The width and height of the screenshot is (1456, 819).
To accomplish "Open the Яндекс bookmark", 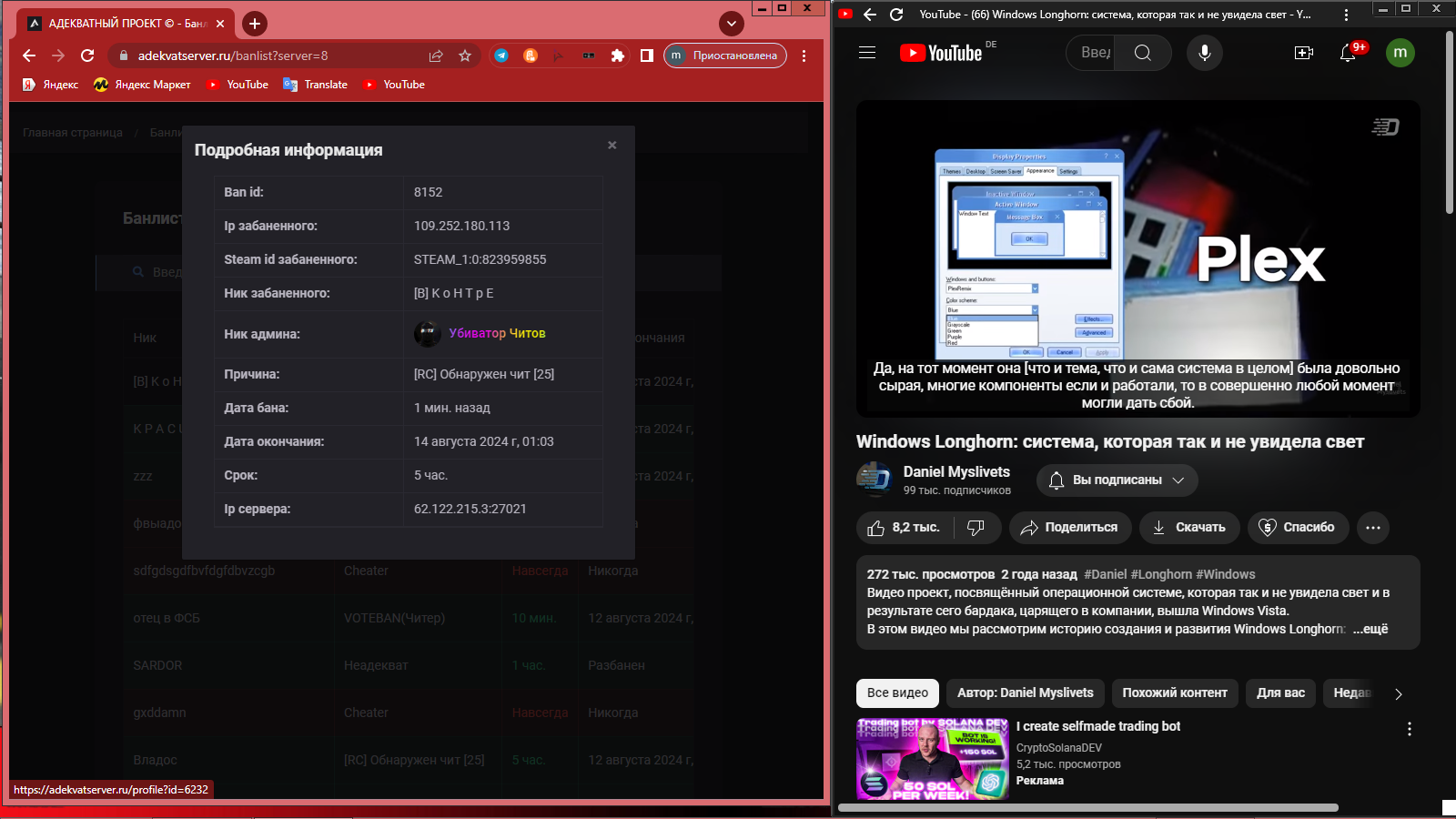I will (x=50, y=85).
